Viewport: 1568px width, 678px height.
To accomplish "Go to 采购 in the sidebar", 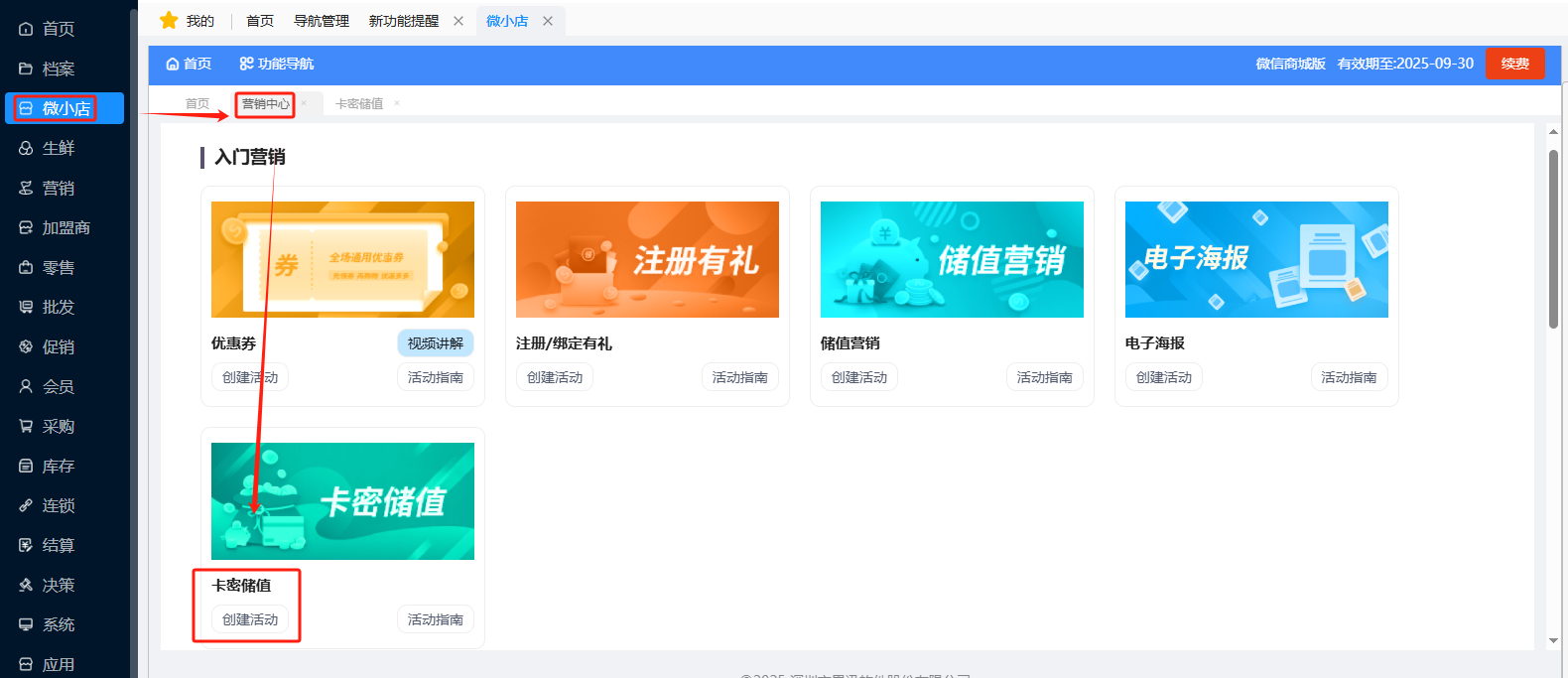I will (x=58, y=426).
